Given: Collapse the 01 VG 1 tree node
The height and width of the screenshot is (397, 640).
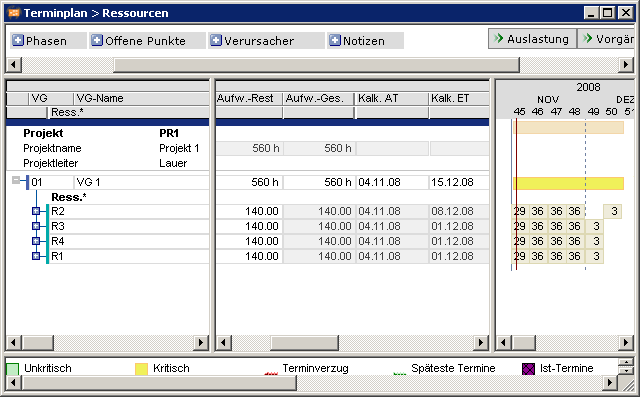Looking at the screenshot, I should click(x=16, y=180).
